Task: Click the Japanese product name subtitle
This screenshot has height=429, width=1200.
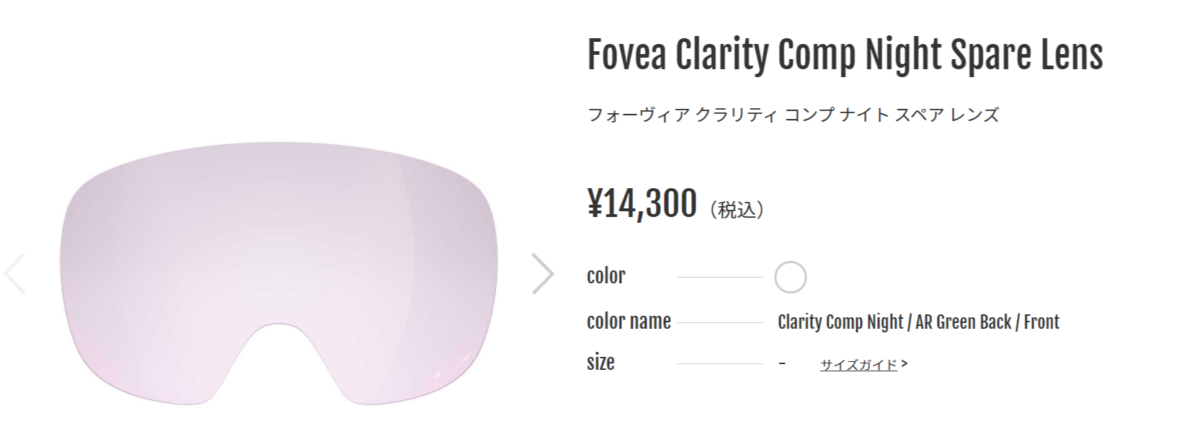Action: [x=793, y=115]
